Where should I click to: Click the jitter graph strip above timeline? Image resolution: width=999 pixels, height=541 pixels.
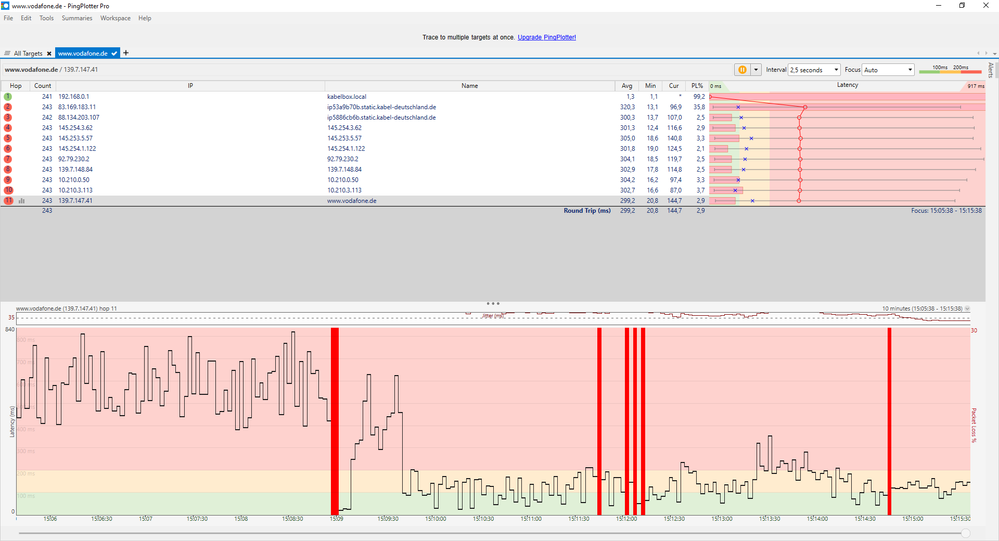pyautogui.click(x=493, y=318)
